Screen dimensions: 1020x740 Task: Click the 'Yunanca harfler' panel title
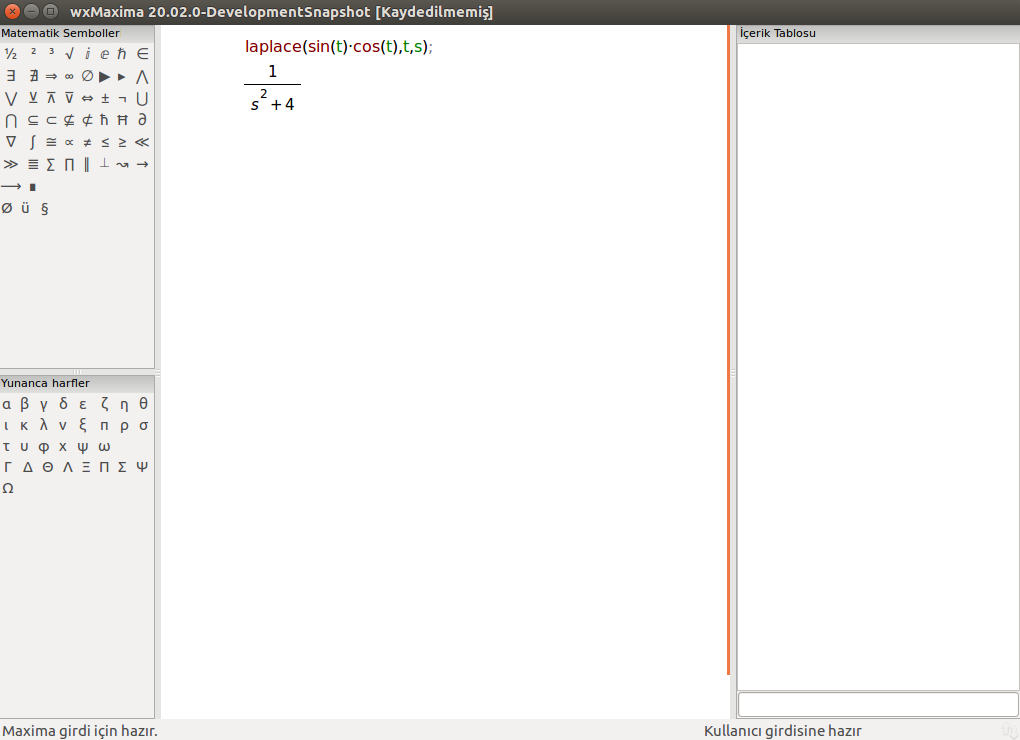click(x=46, y=383)
